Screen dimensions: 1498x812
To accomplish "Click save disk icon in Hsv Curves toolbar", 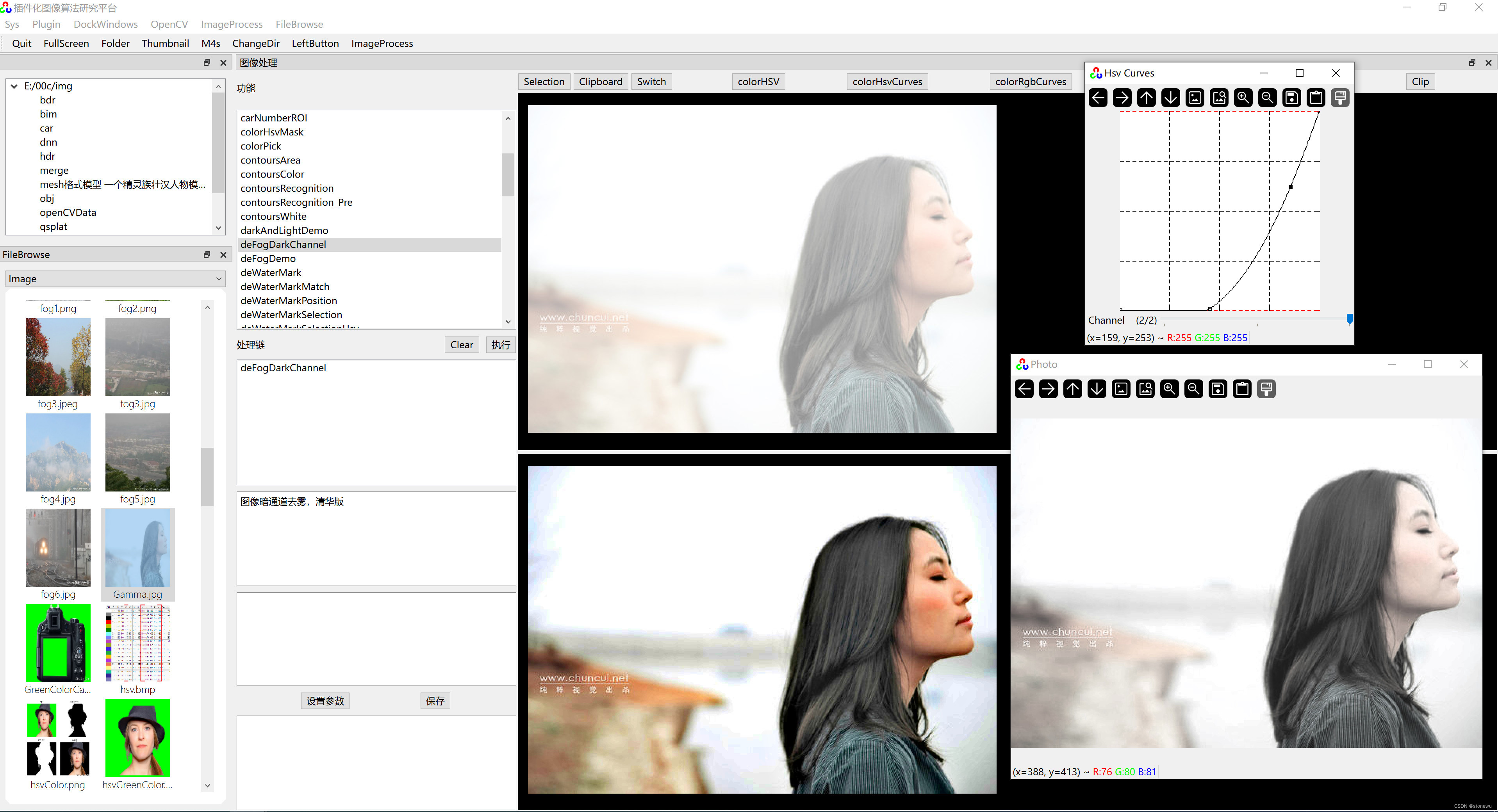I will pos(1291,98).
